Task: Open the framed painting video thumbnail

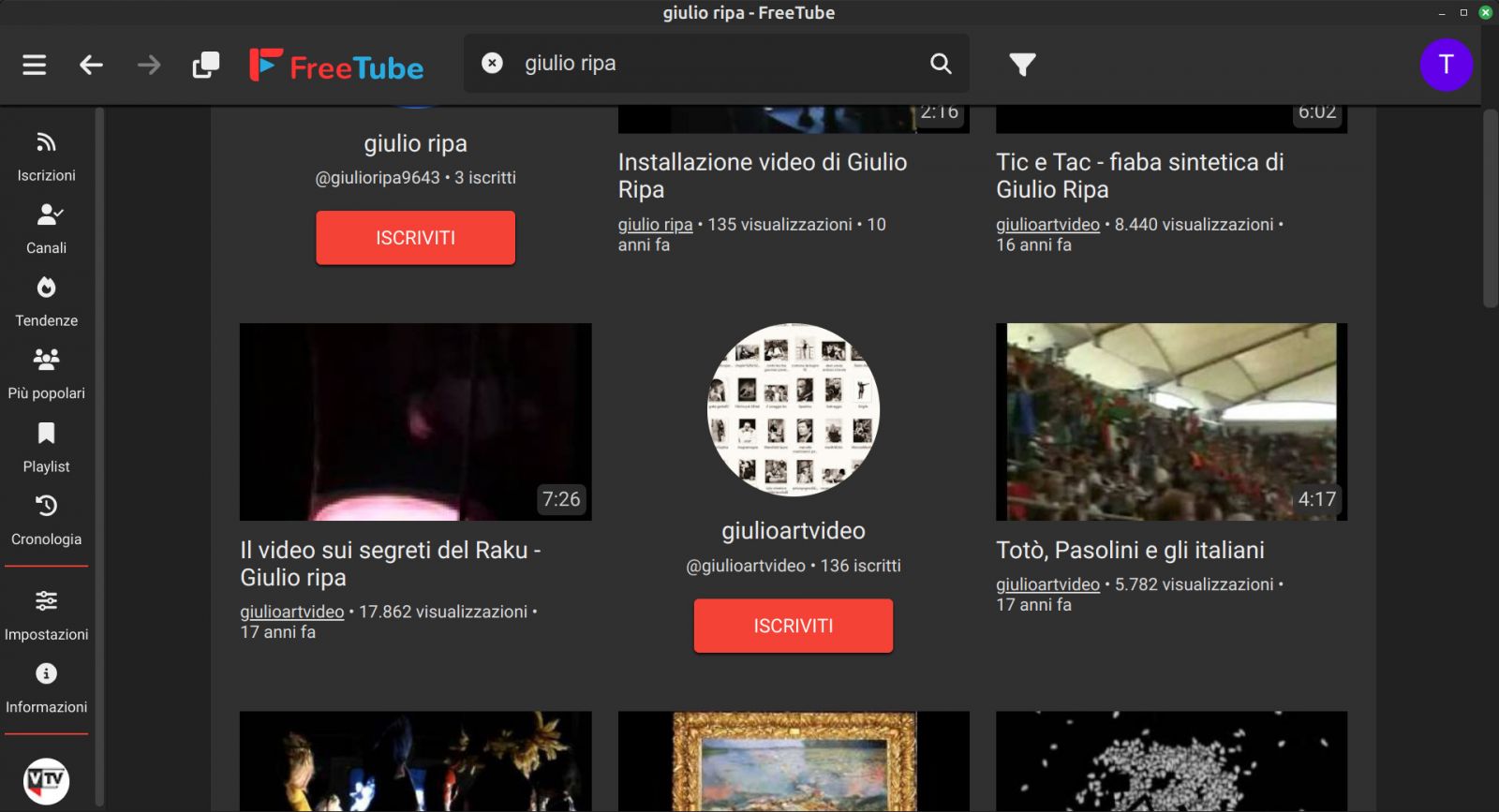Action: pyautogui.click(x=793, y=761)
